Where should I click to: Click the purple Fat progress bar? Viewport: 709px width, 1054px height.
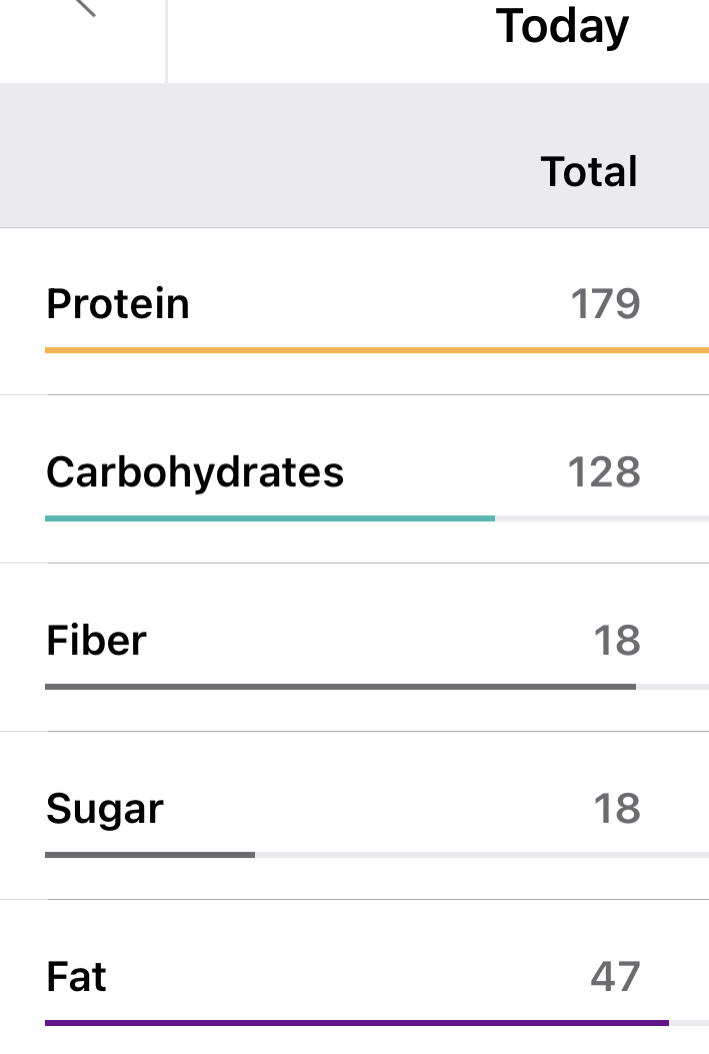point(356,1022)
